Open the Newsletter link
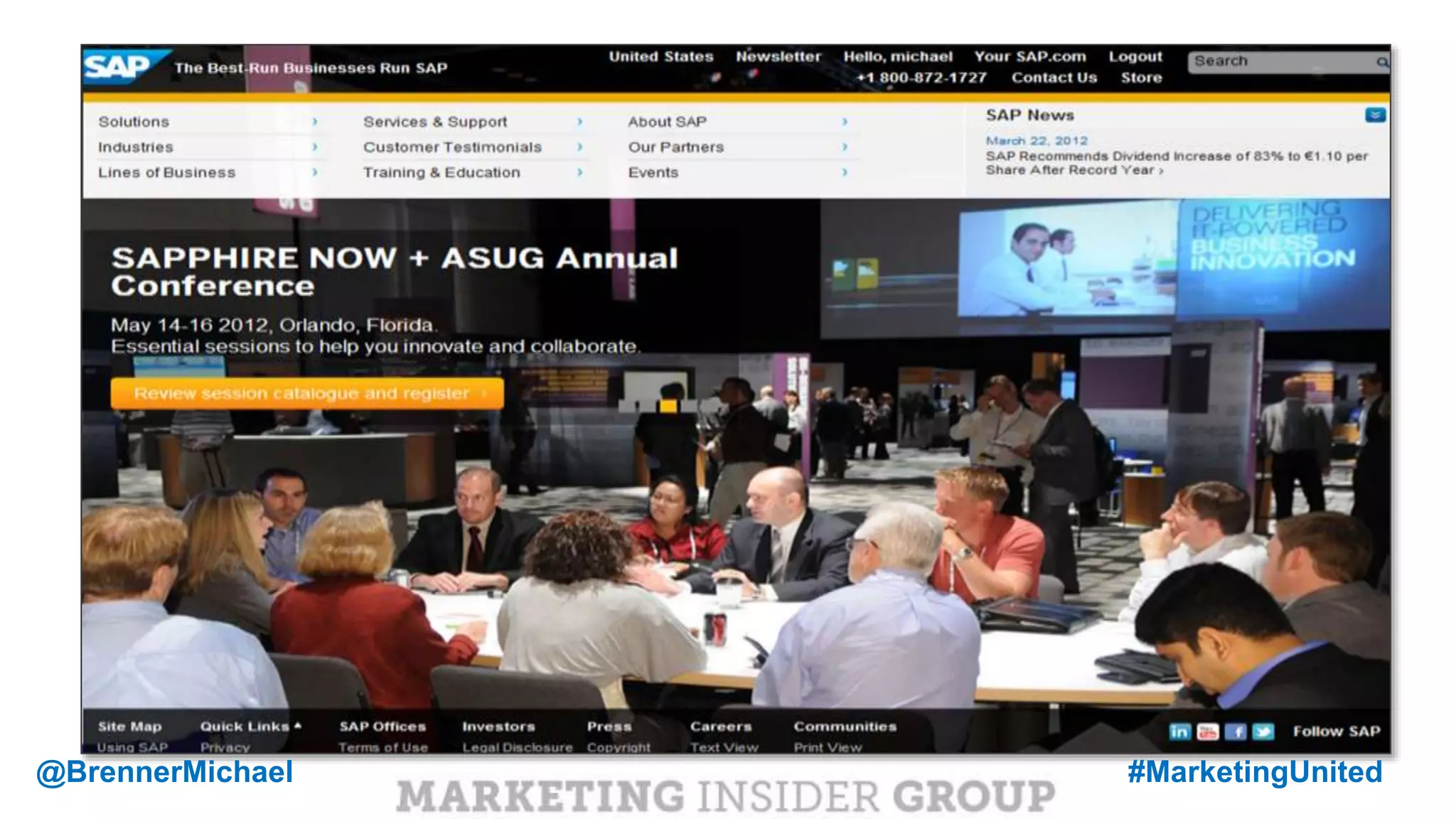Image resolution: width=1456 pixels, height=819 pixels. click(x=778, y=57)
